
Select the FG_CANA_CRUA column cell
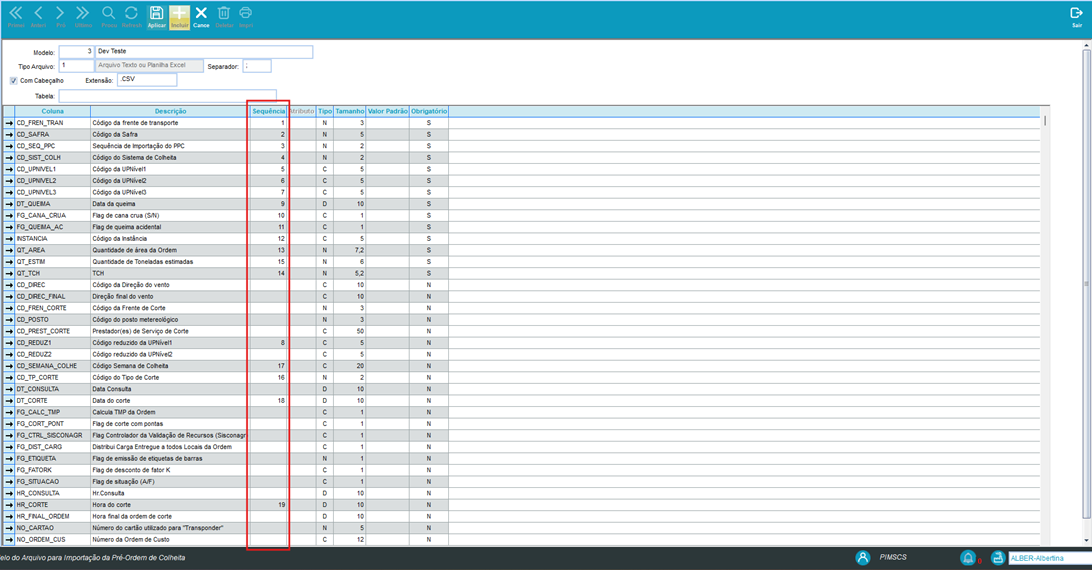52,215
